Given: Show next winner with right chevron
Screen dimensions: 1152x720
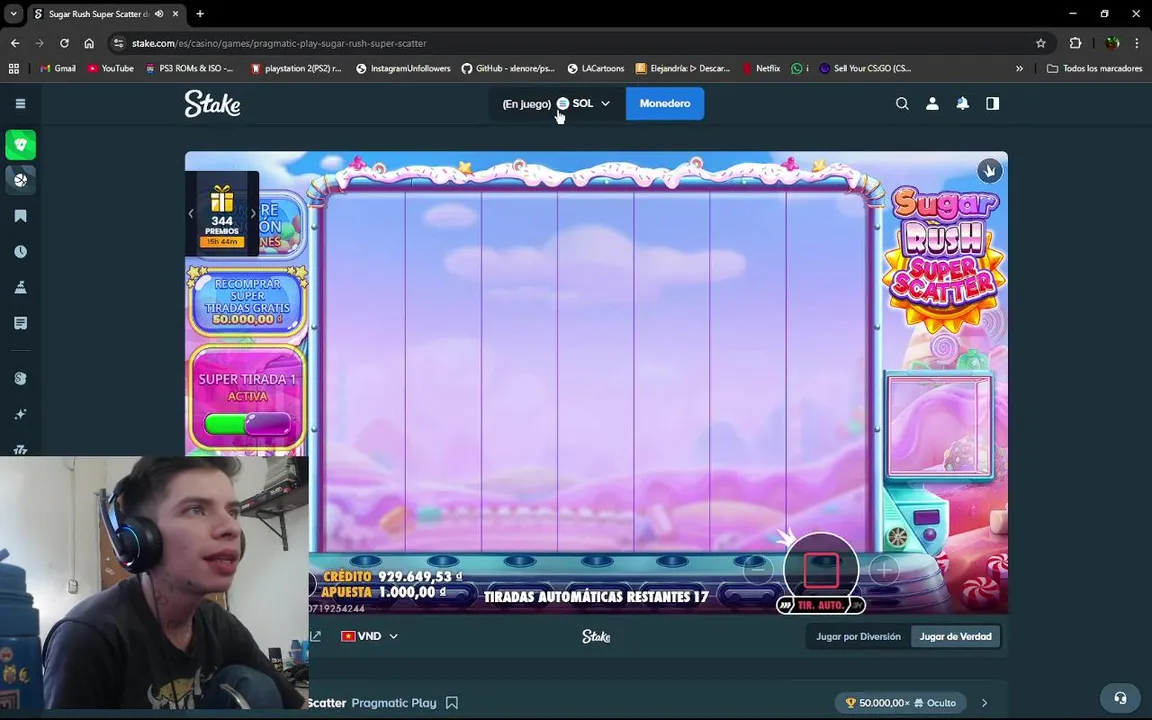Looking at the screenshot, I should (984, 703).
